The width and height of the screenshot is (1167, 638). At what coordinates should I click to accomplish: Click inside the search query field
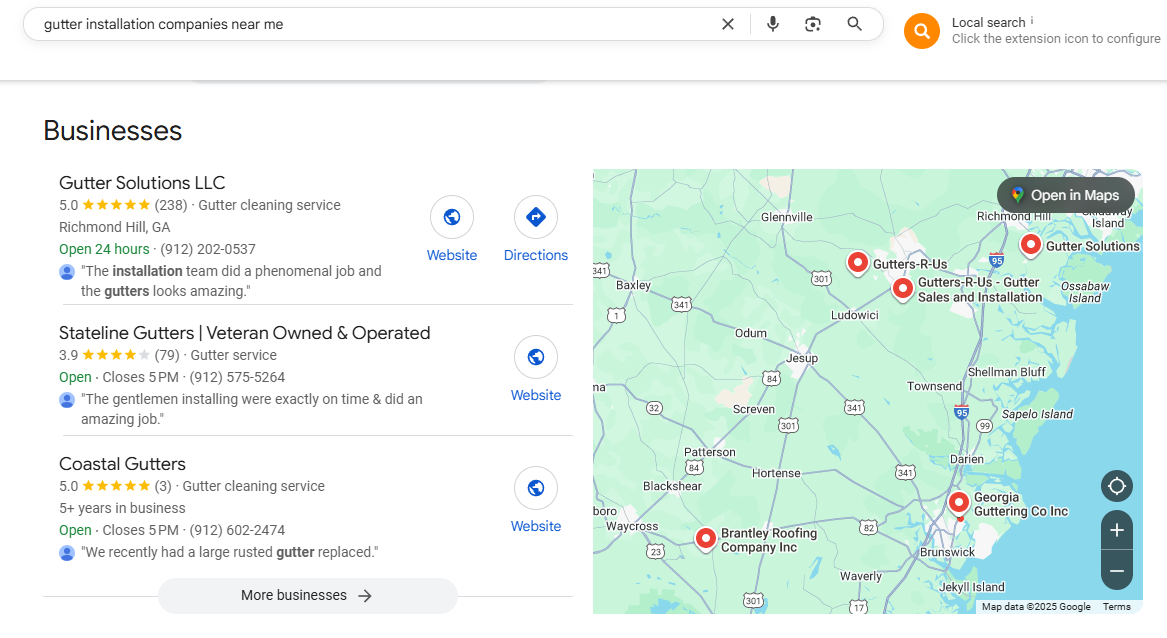click(370, 24)
